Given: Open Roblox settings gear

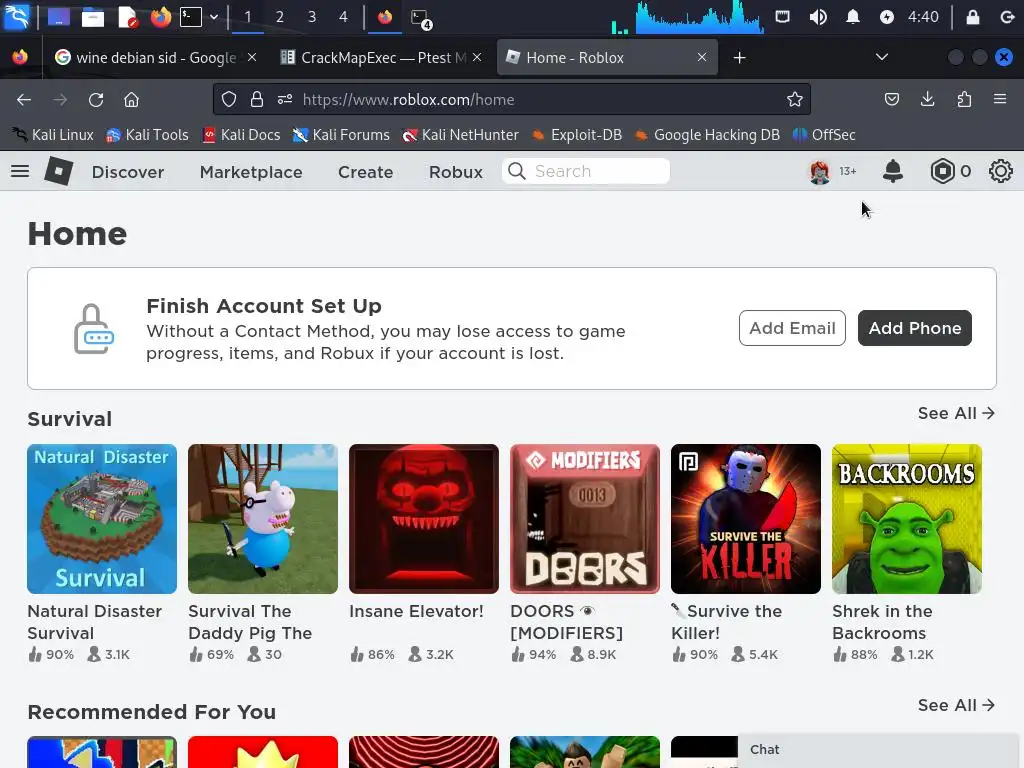Looking at the screenshot, I should (1000, 171).
